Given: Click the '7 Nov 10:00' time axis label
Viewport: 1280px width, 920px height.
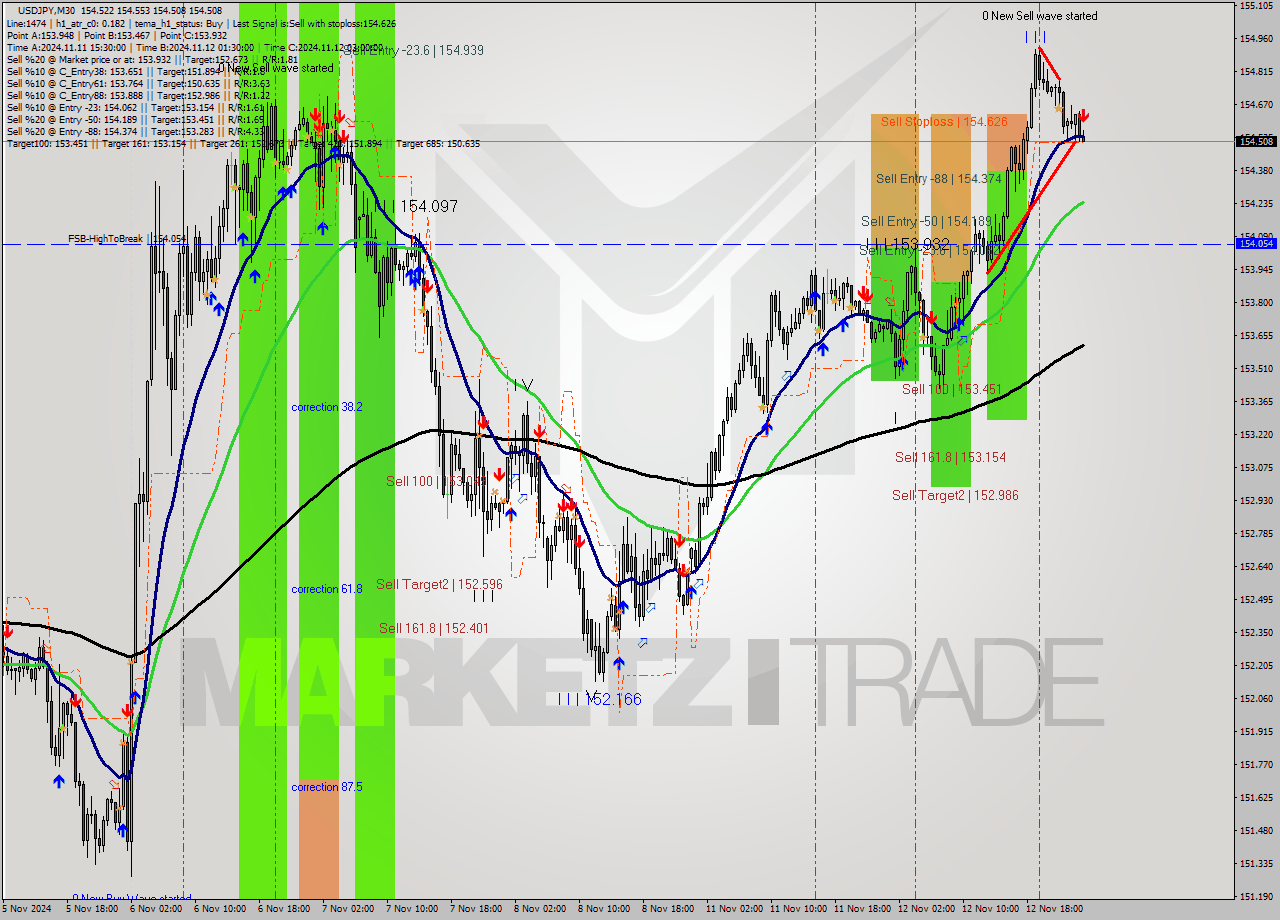Looking at the screenshot, I should tap(411, 909).
